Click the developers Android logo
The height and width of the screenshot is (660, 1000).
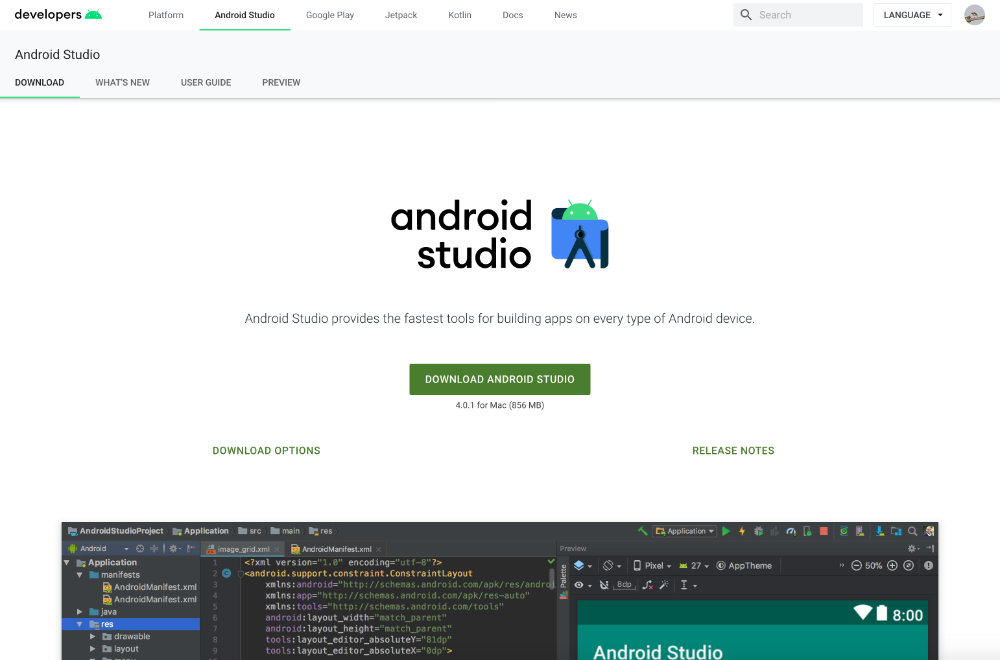pos(58,15)
